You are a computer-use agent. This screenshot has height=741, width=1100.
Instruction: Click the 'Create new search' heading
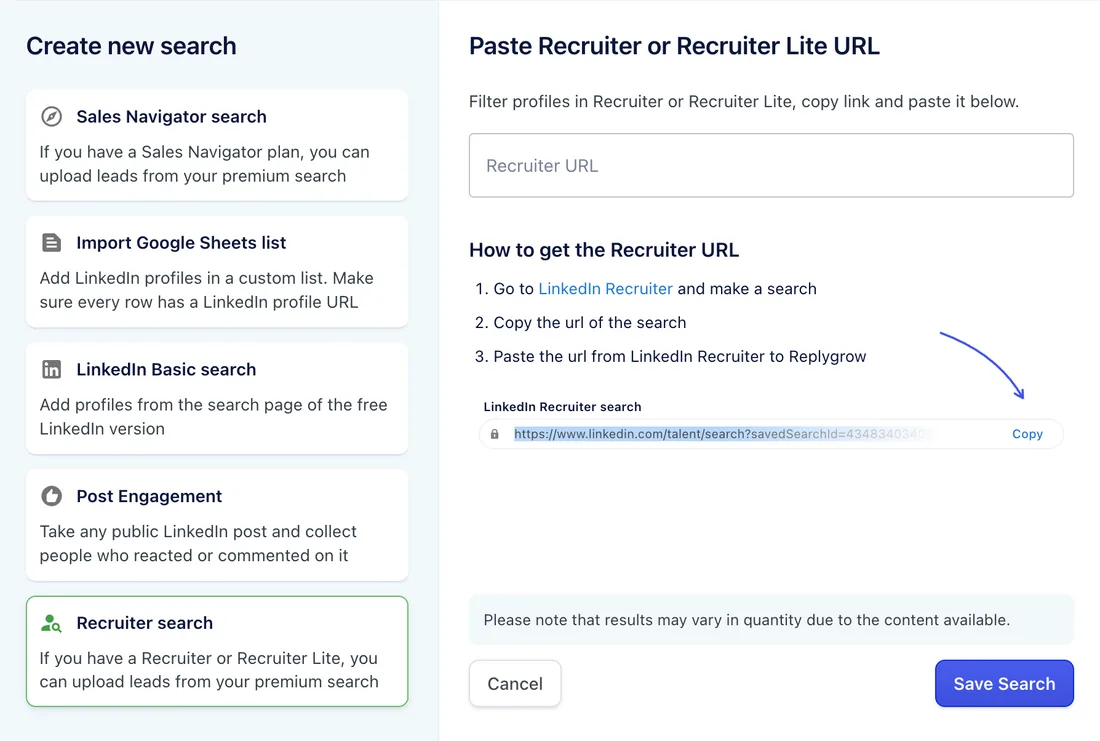click(x=131, y=46)
